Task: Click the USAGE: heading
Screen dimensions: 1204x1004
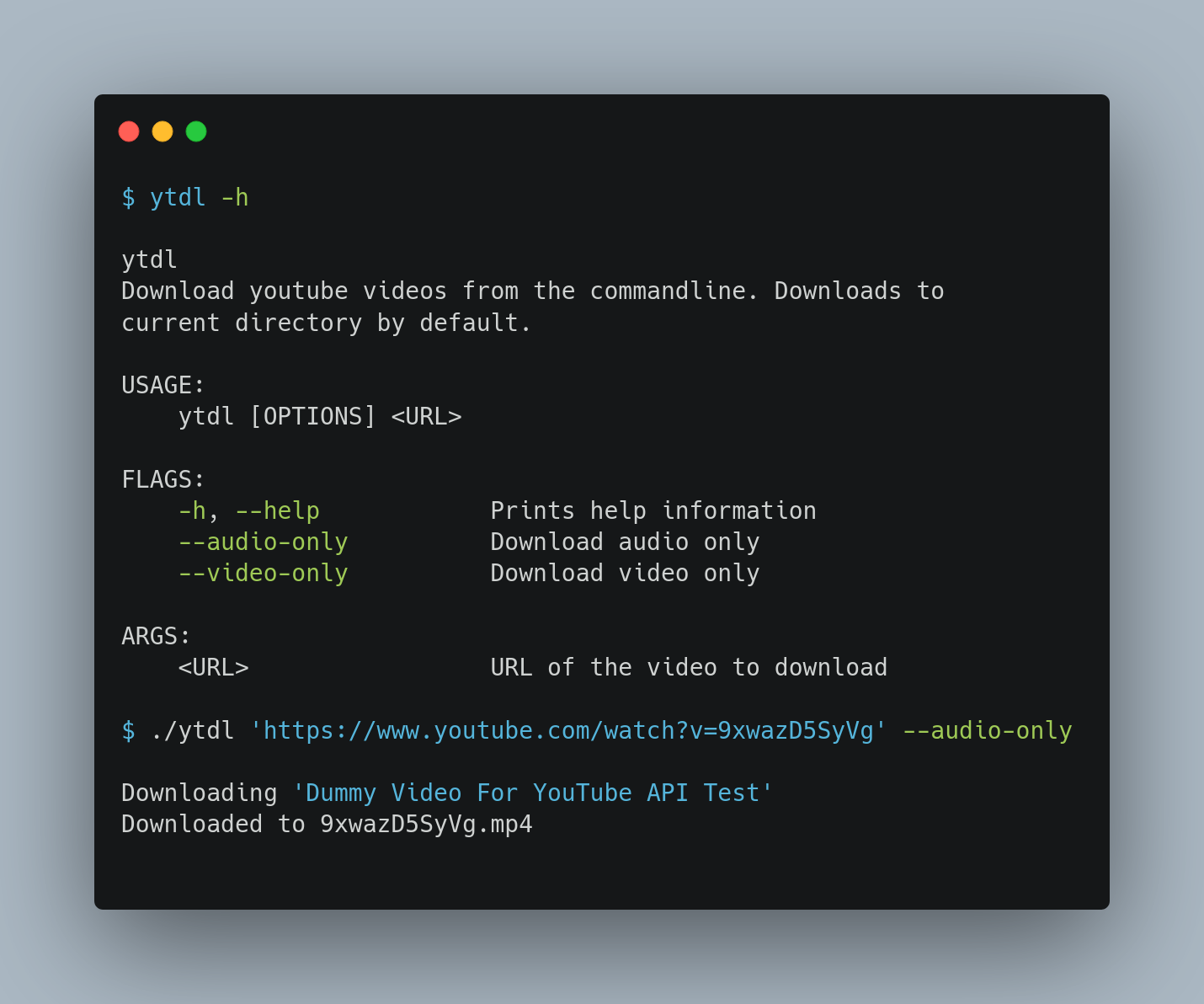Action: [x=163, y=385]
